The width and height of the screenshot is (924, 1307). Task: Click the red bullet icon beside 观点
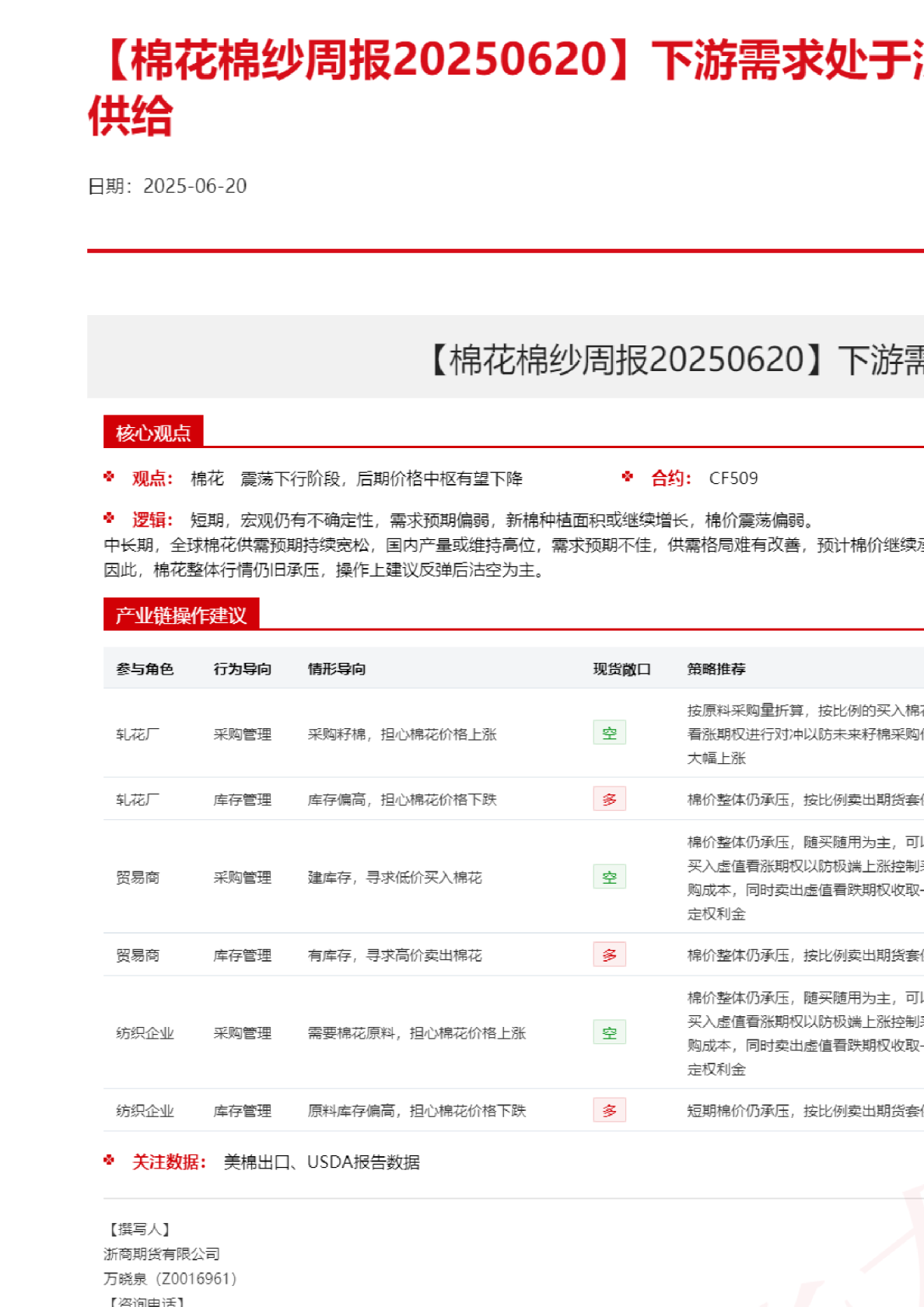[x=109, y=477]
